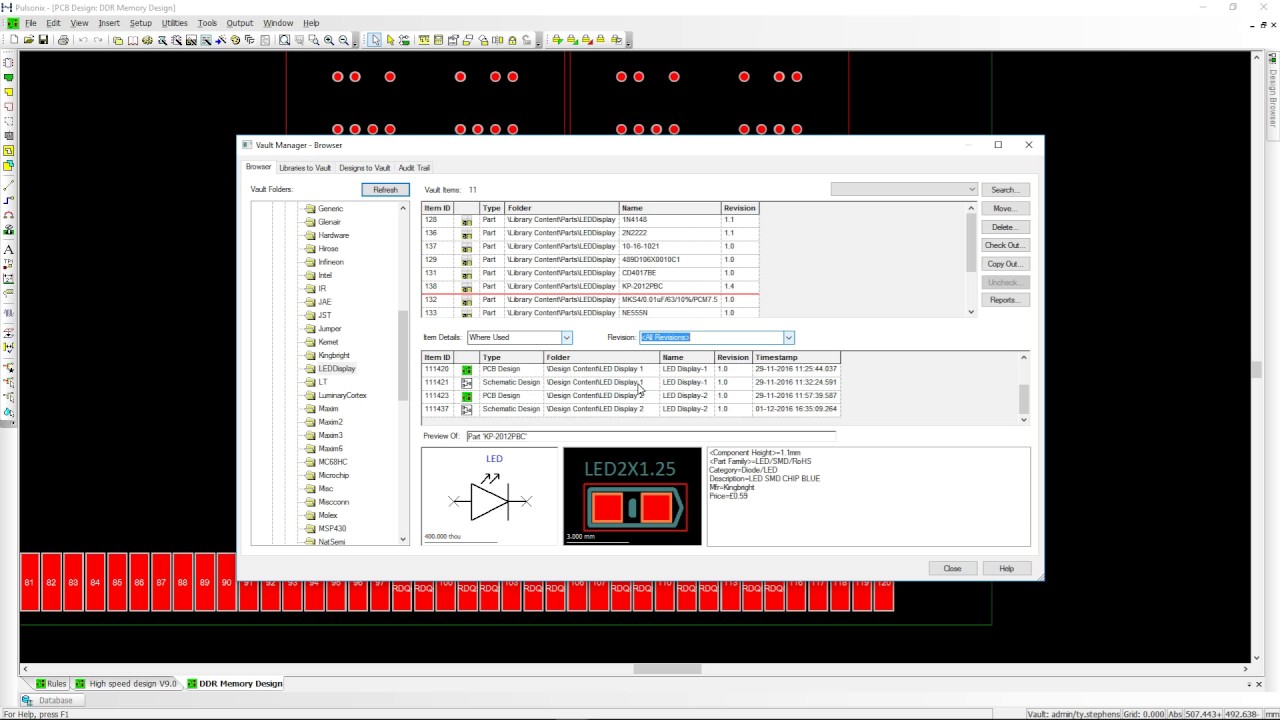Open the File menu
The image size is (1280, 720).
(31, 23)
